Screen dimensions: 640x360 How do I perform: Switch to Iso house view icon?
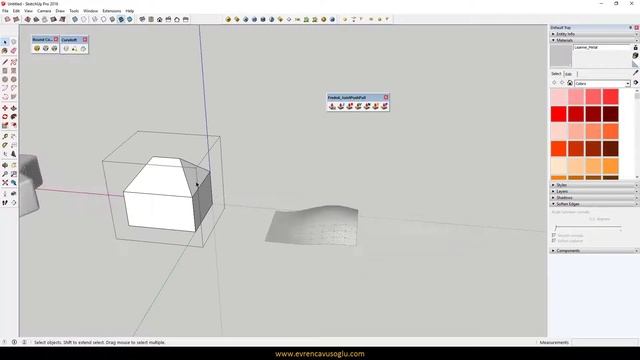click(142, 19)
